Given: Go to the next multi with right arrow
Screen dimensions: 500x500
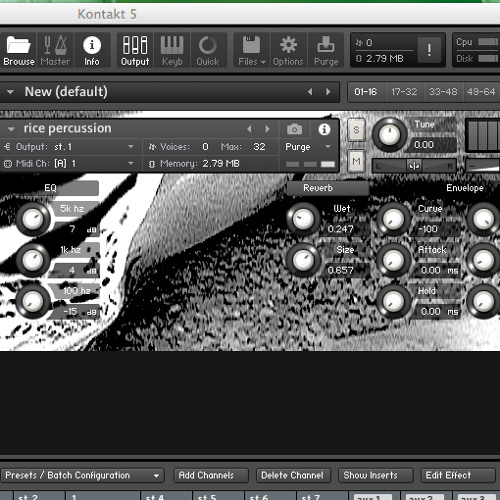Looking at the screenshot, I should point(328,92).
